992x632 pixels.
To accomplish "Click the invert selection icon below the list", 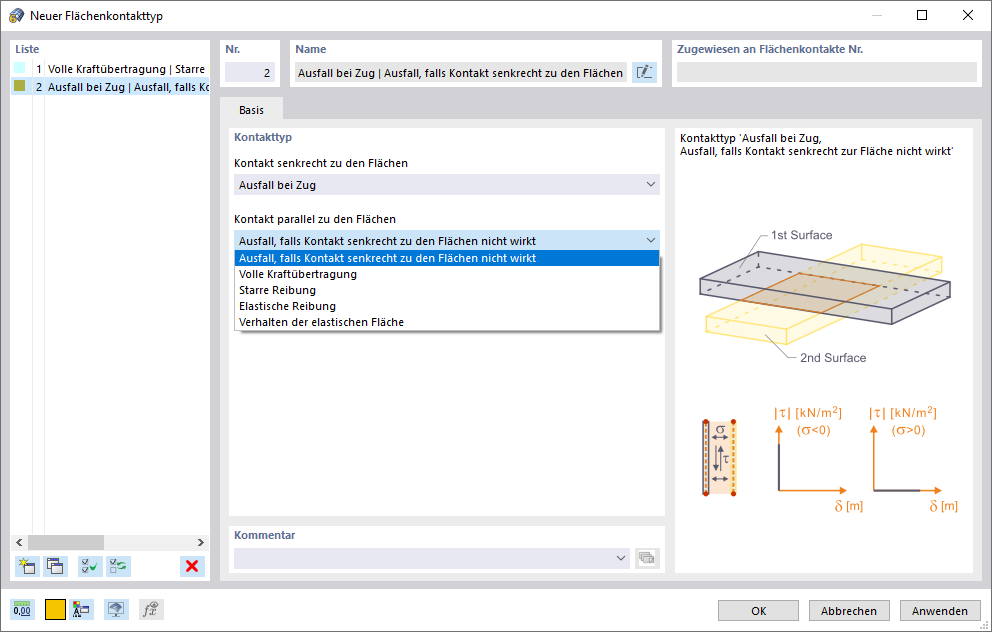I will (x=118, y=566).
